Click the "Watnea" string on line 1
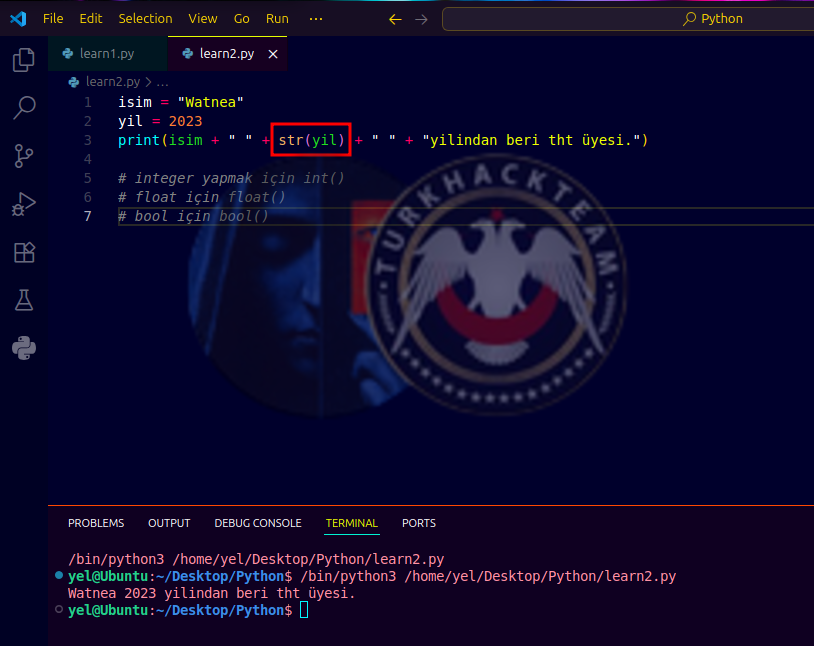The width and height of the screenshot is (814, 646). click(210, 102)
